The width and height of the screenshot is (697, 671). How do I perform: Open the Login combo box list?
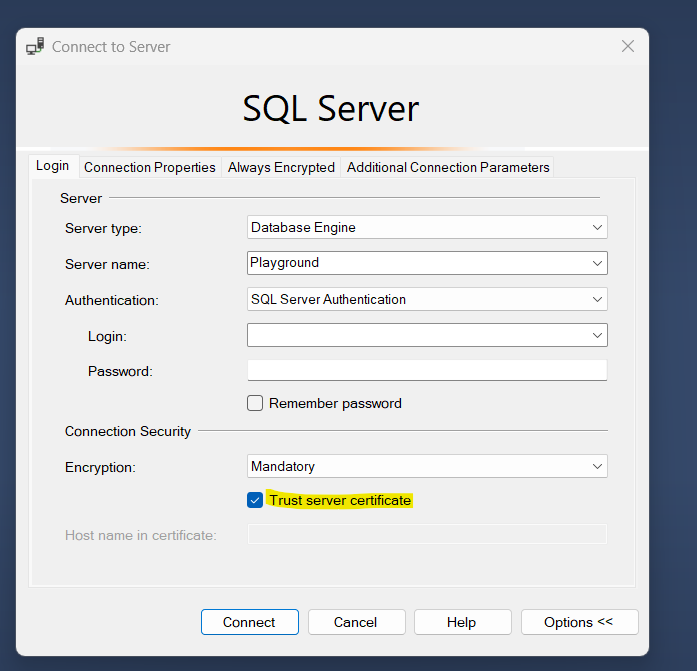click(x=597, y=335)
